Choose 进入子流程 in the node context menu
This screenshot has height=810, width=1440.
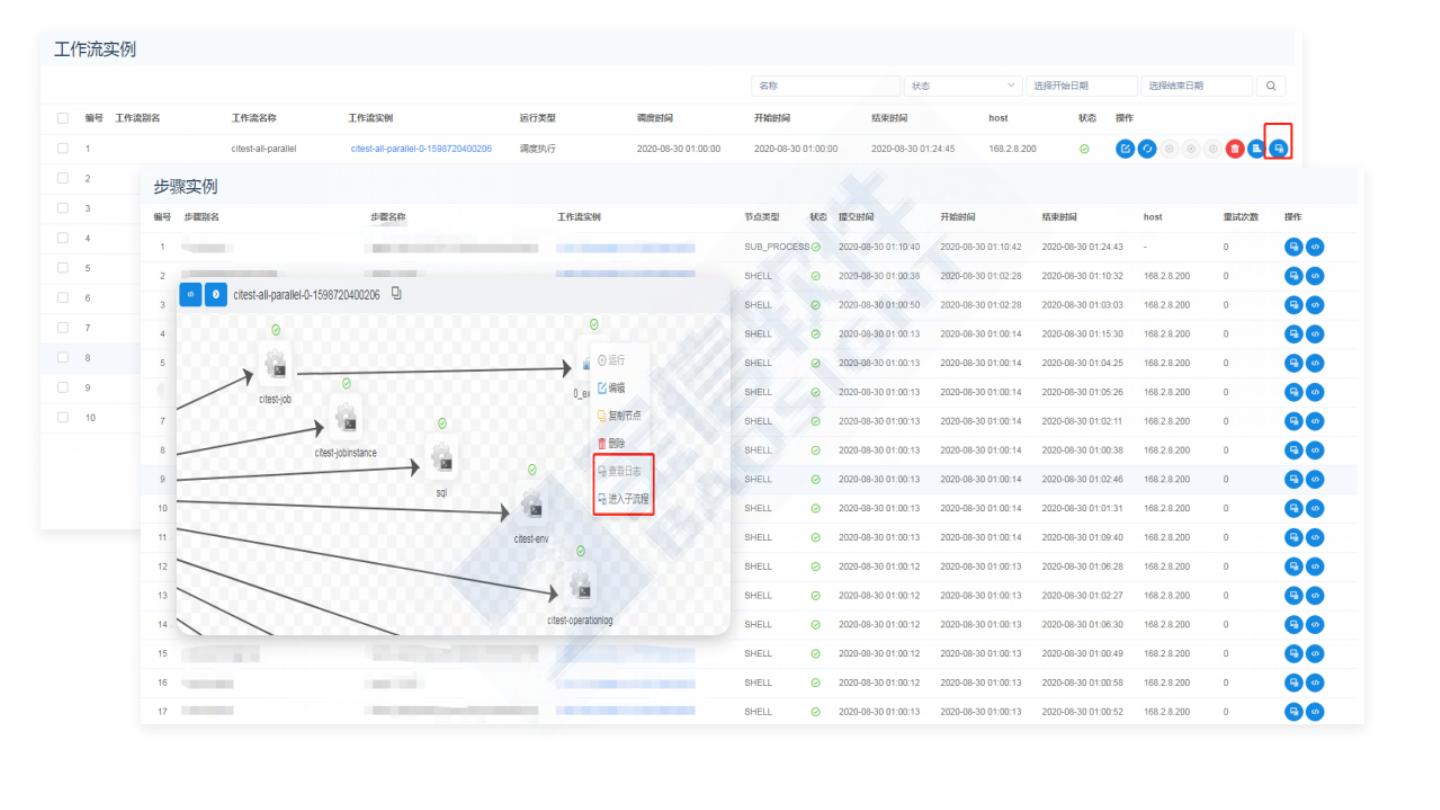pyautogui.click(x=622, y=498)
